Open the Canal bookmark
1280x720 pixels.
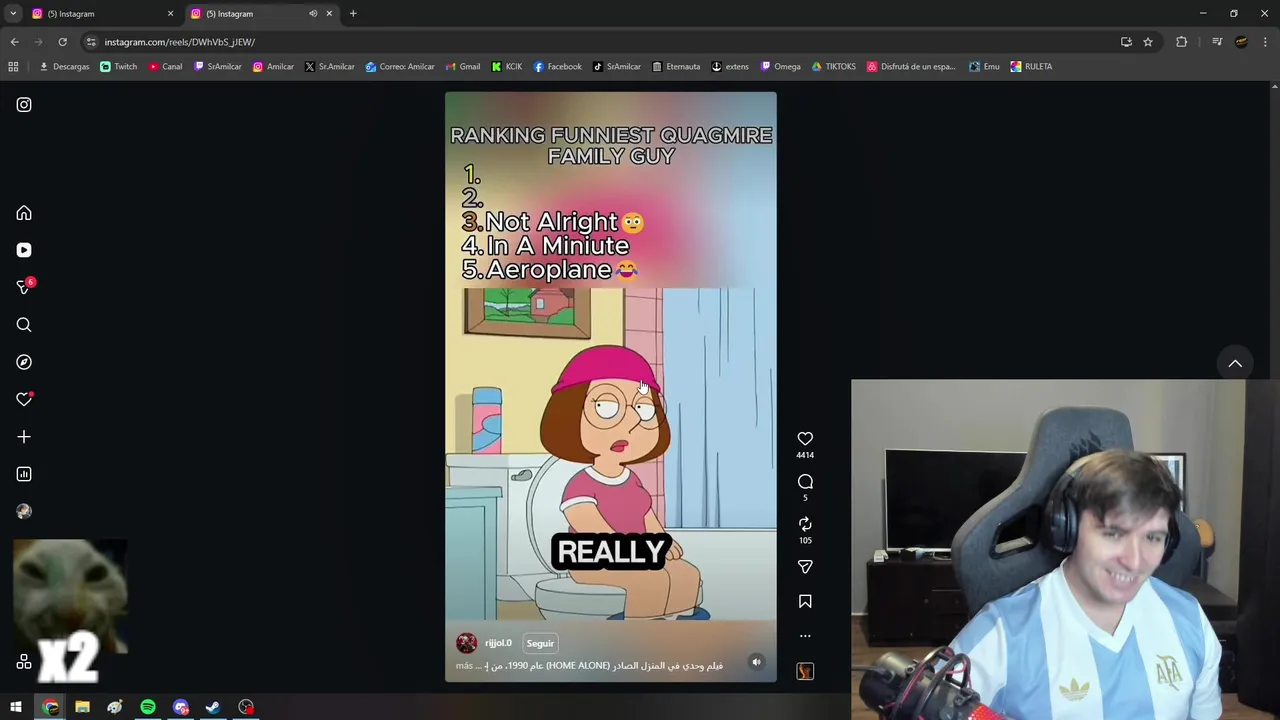click(165, 67)
